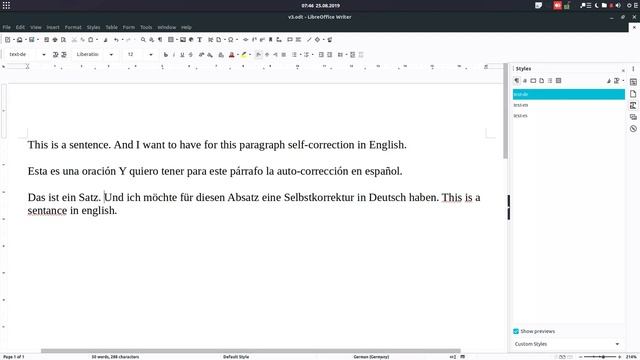Print the document from the toolbar
The width and height of the screenshot is (640, 360).
(x=55, y=40)
